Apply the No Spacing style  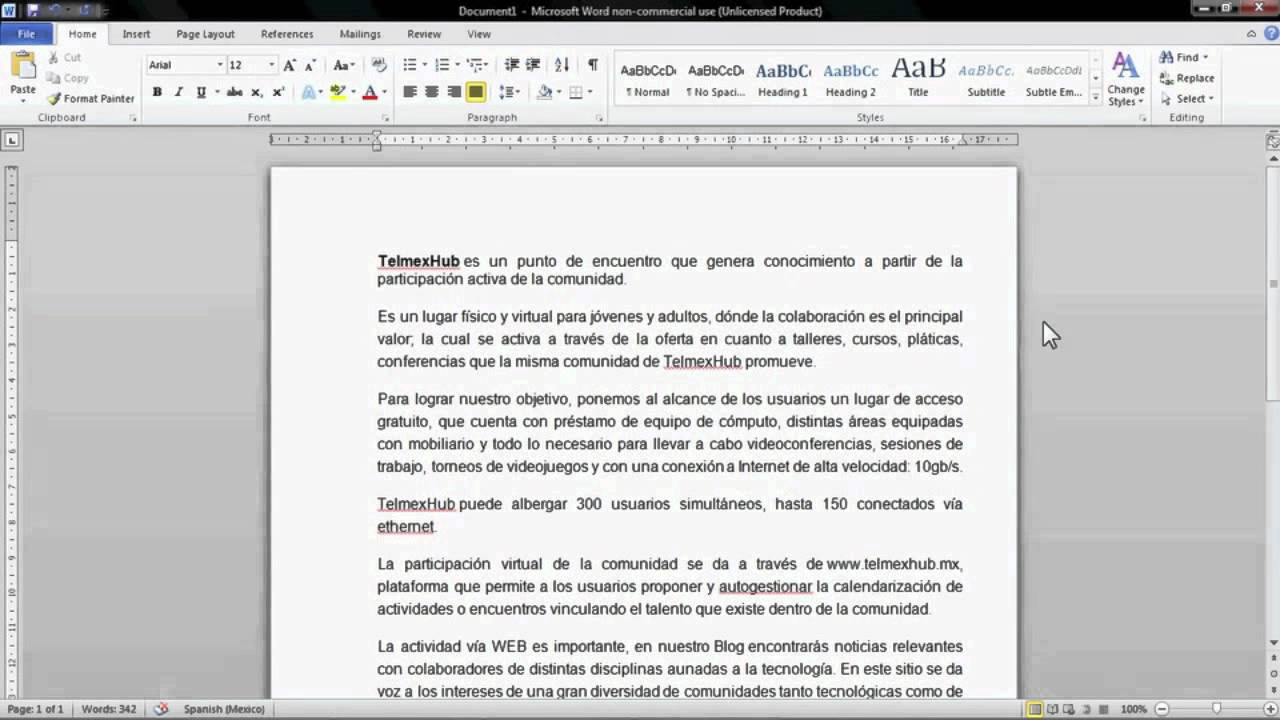coord(715,80)
